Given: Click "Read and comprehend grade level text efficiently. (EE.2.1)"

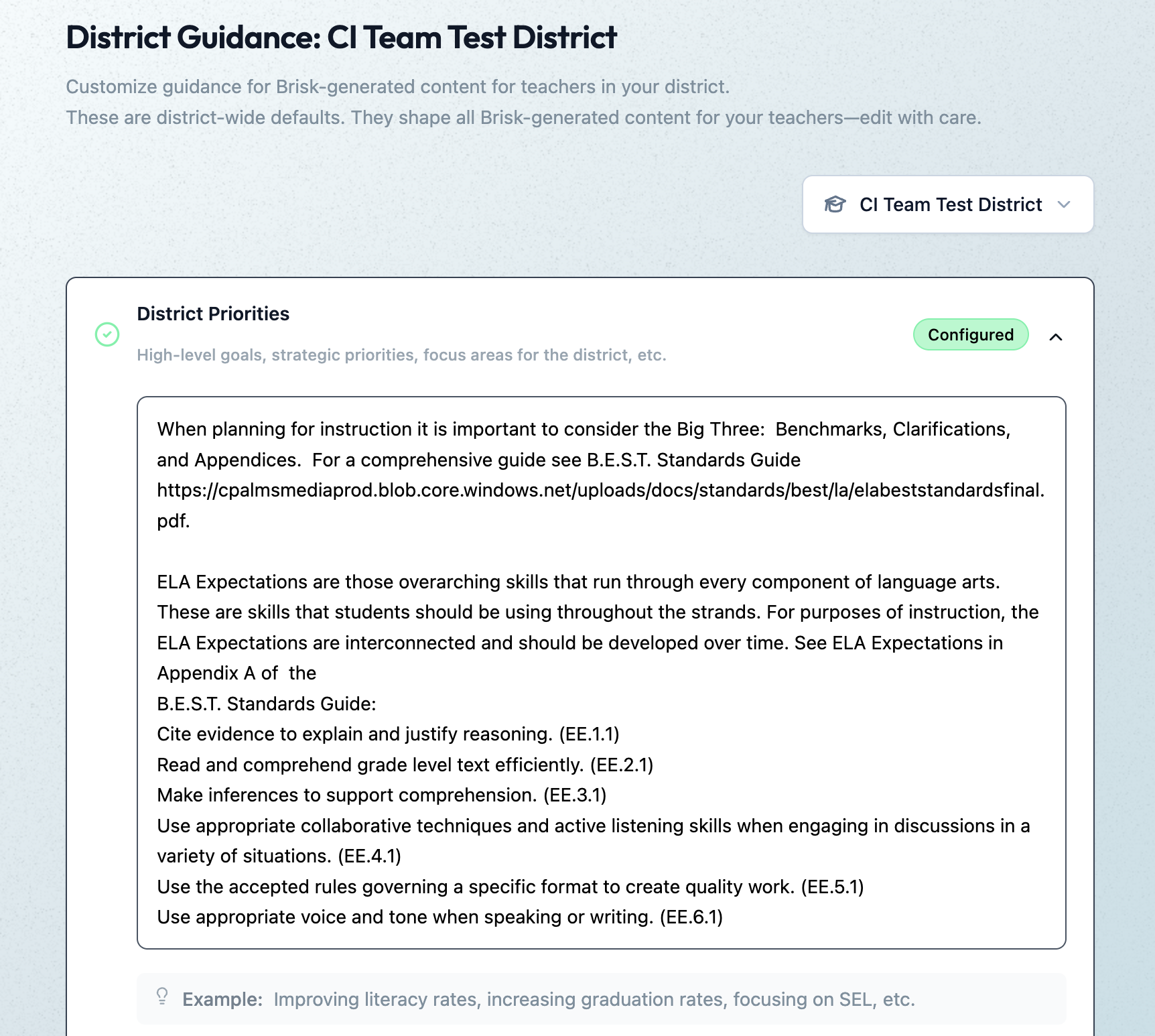Looking at the screenshot, I should tap(405, 765).
